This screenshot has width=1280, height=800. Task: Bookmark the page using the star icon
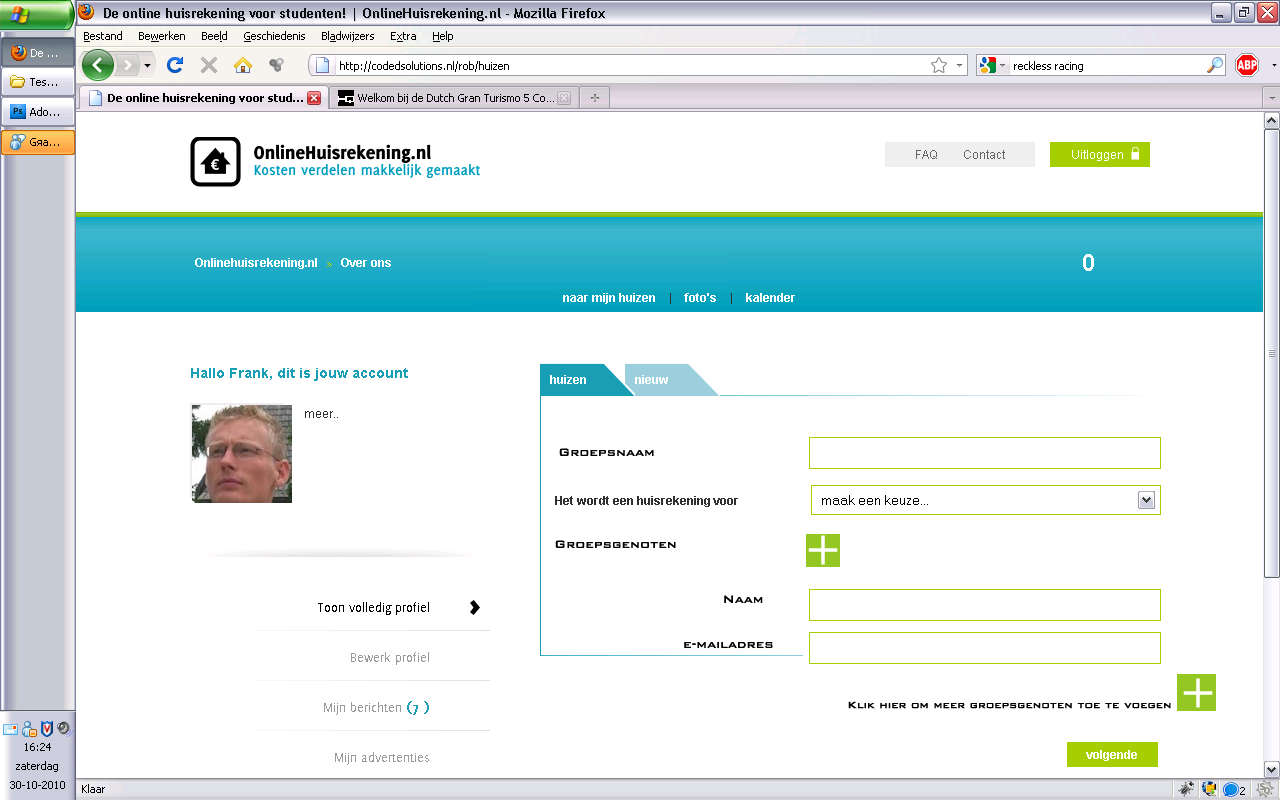click(x=938, y=65)
